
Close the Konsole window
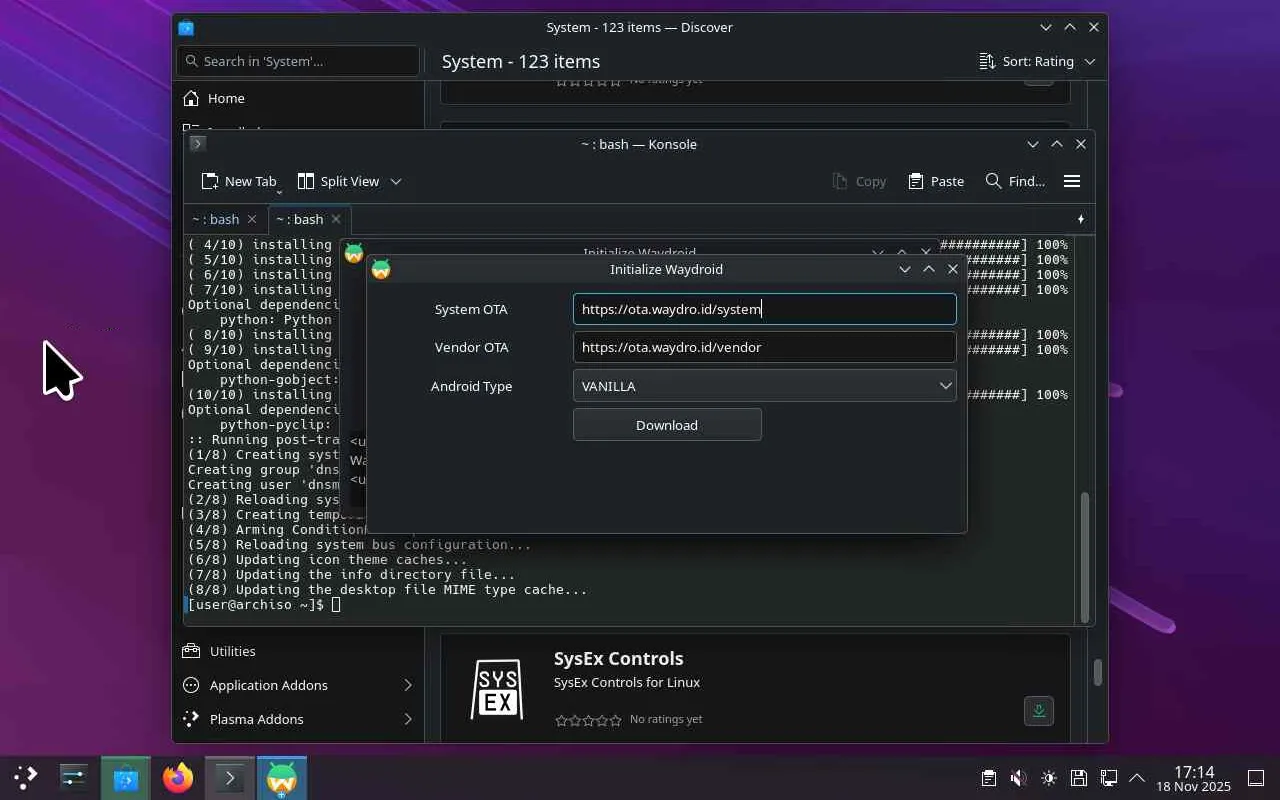coord(1081,144)
